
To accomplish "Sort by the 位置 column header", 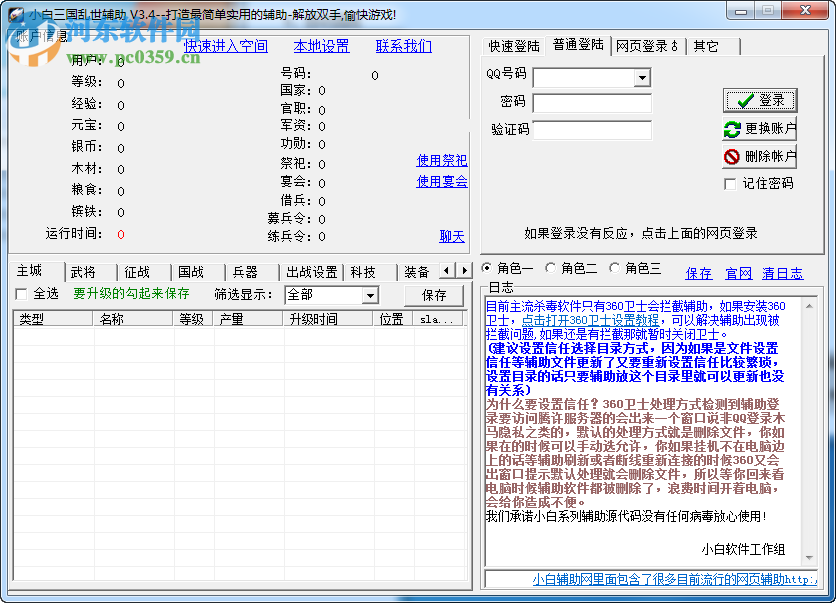I will click(393, 319).
